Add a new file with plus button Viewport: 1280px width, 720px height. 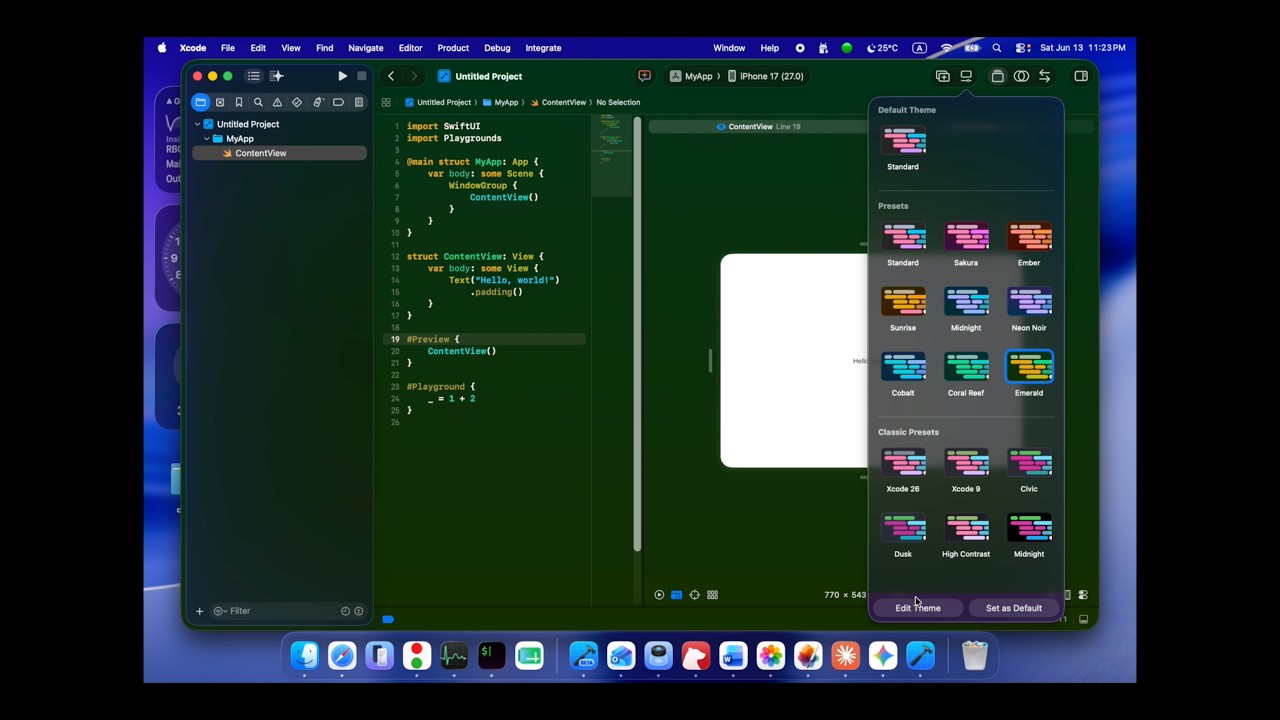point(199,611)
